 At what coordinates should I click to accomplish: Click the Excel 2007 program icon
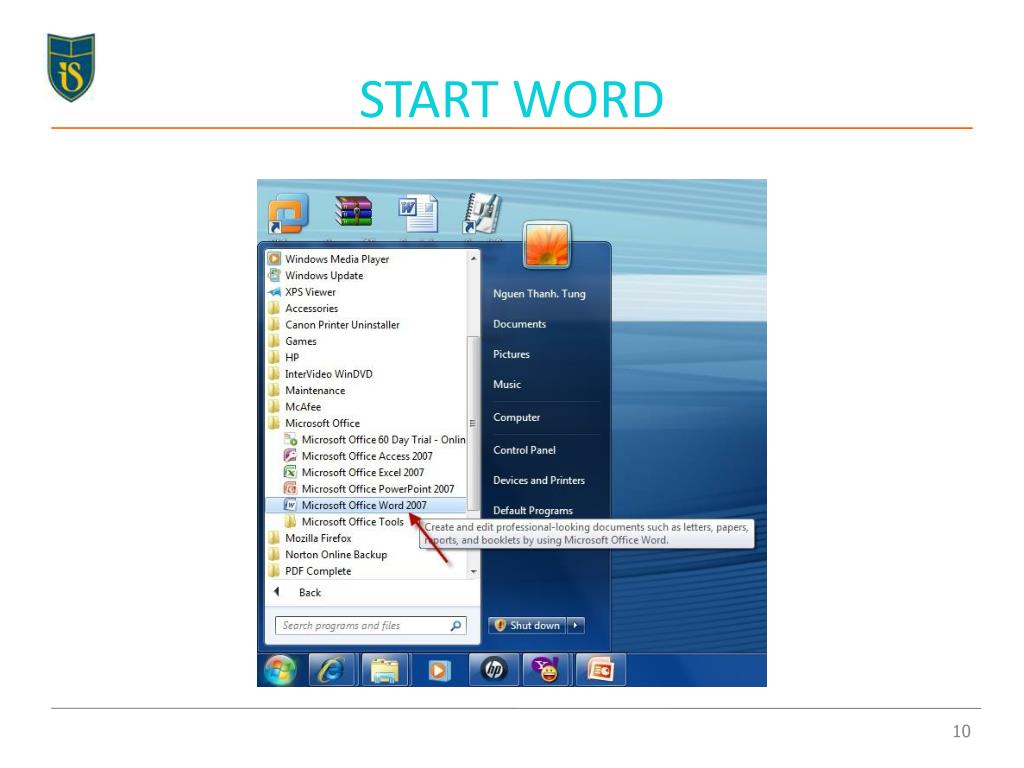click(x=291, y=472)
